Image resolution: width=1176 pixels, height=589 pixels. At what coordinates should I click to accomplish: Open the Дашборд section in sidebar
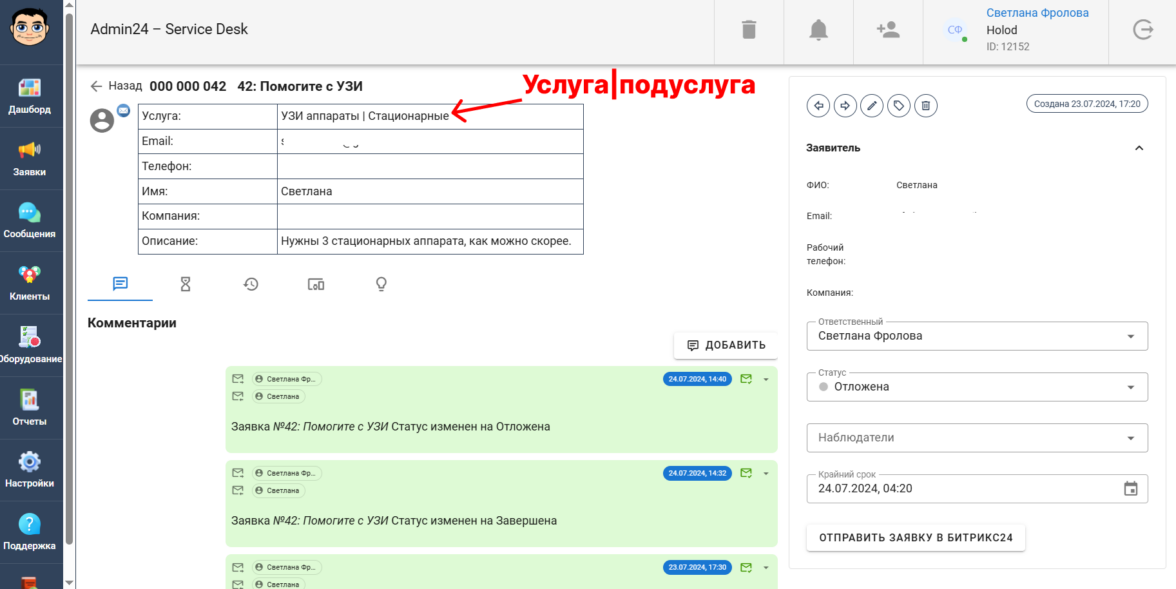pos(30,96)
